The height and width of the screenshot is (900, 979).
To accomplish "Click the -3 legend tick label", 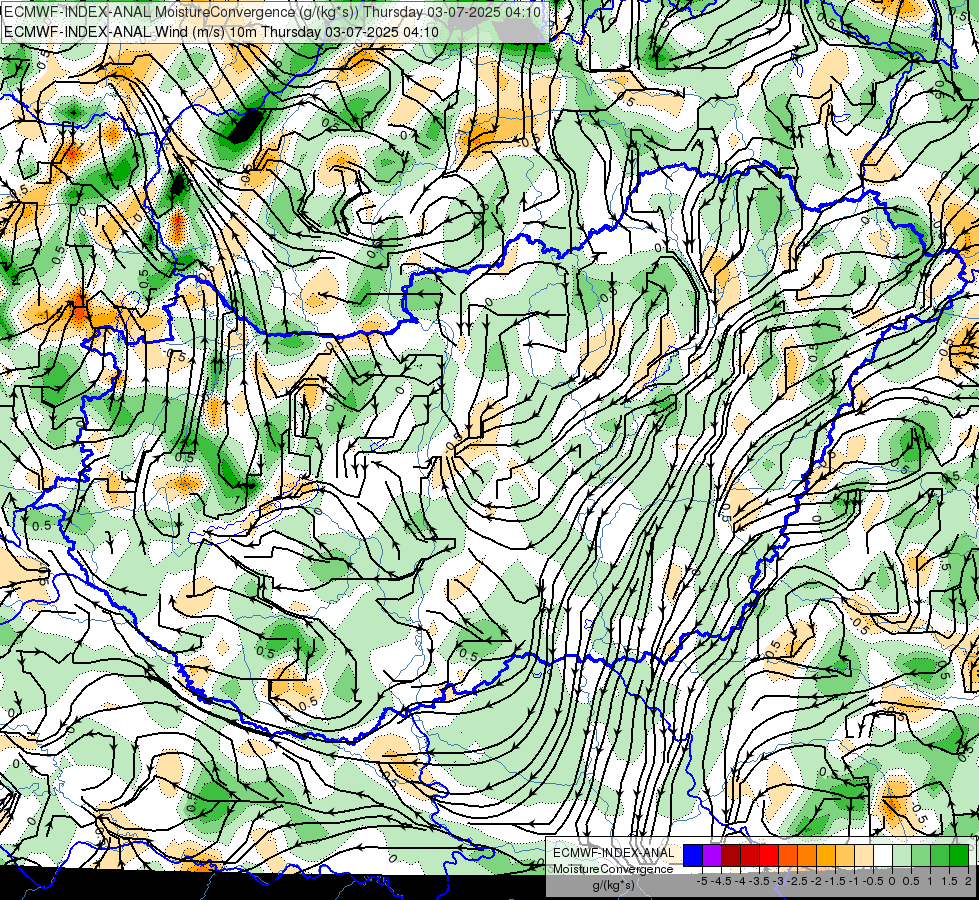I will 779,881.
